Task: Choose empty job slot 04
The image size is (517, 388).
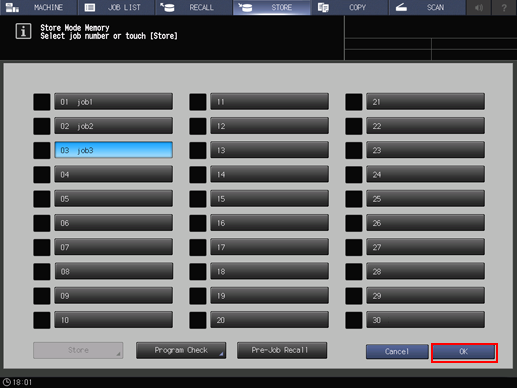Action: pos(114,174)
